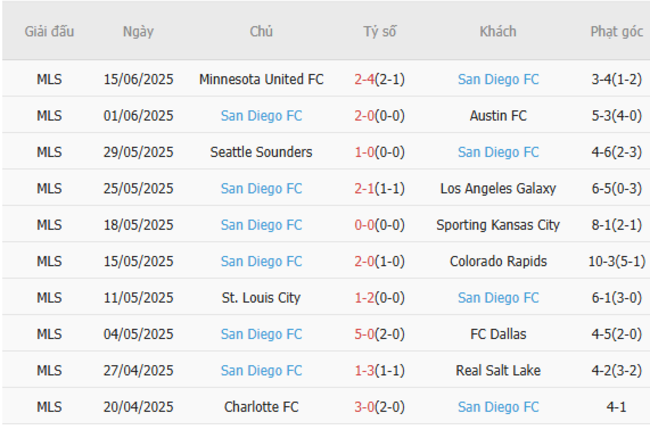Click the 2-4 score of Minnesota match

(365, 79)
